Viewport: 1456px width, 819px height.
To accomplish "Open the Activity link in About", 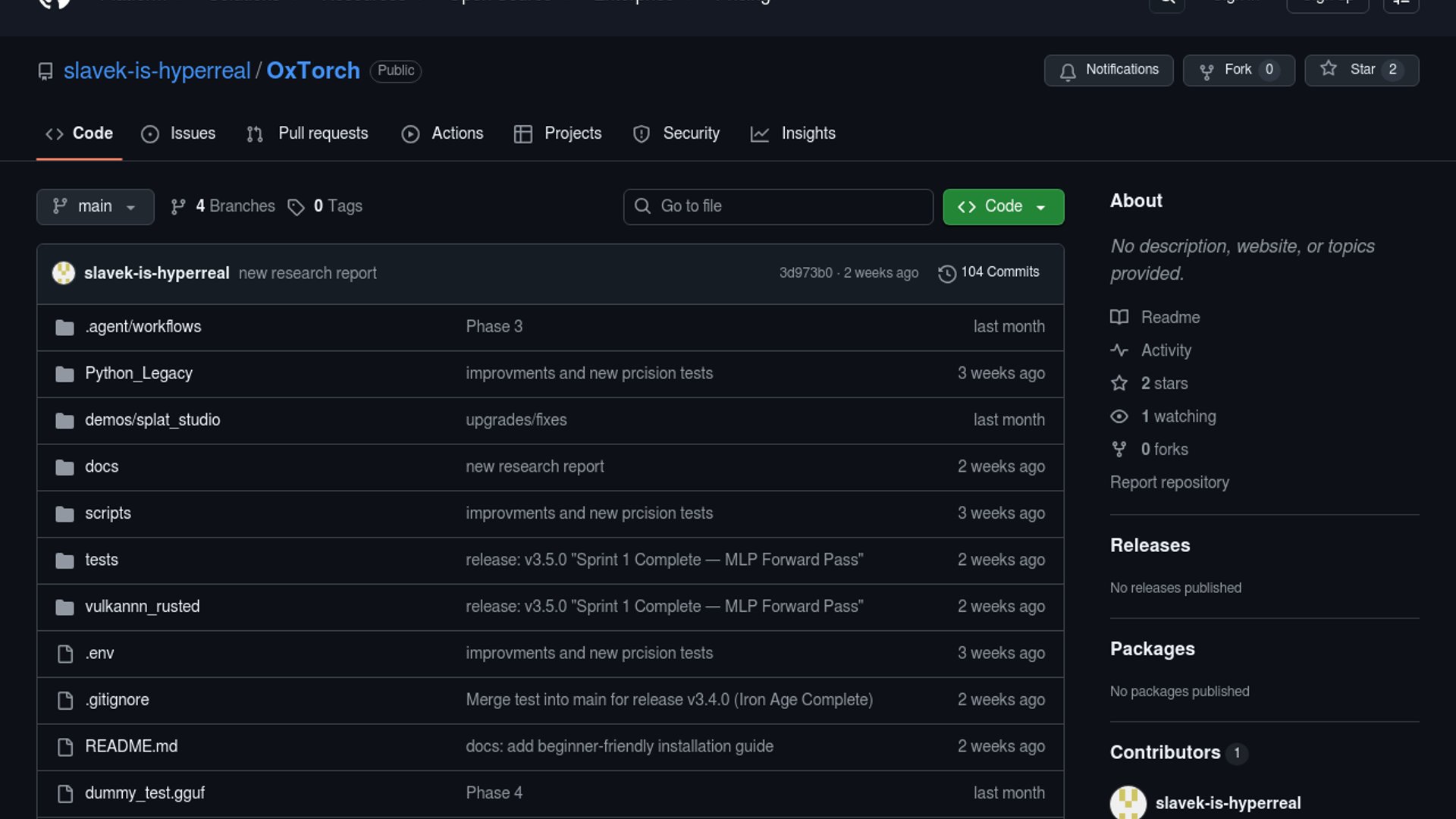I will [x=1166, y=350].
